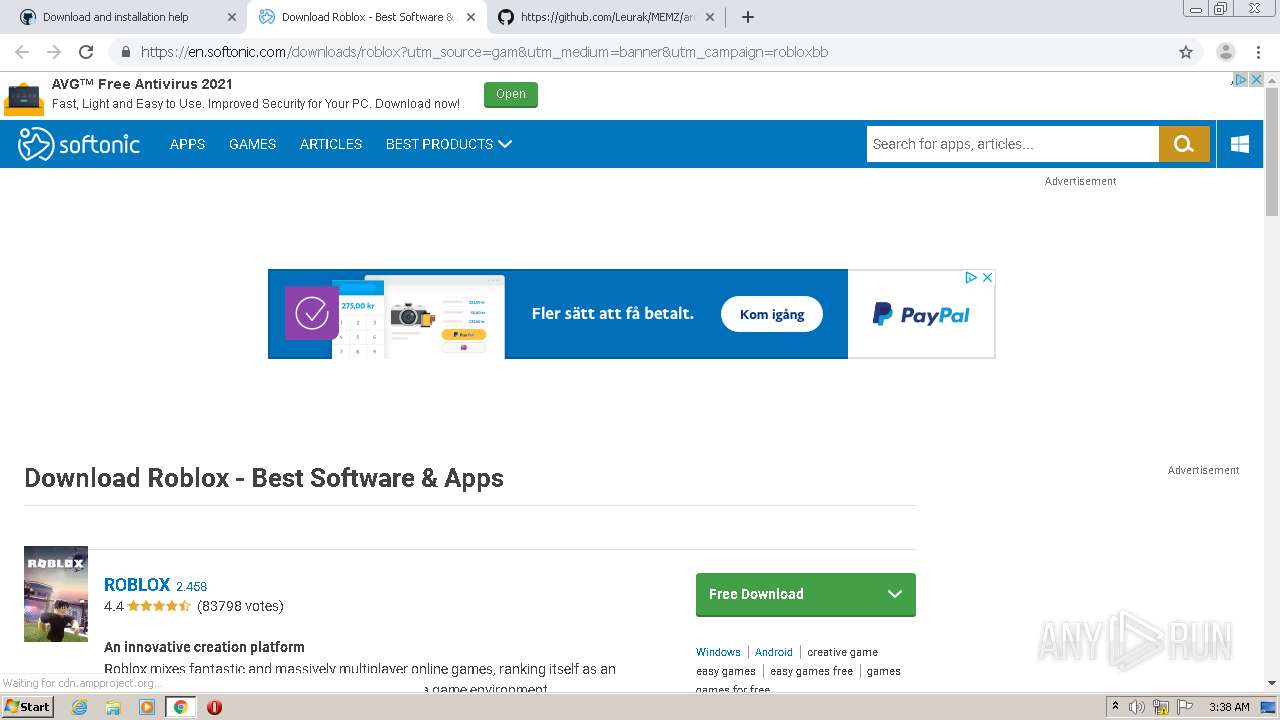This screenshot has height=720, width=1280.
Task: Click 'Kom igång' on the PayPal ad
Action: click(772, 314)
